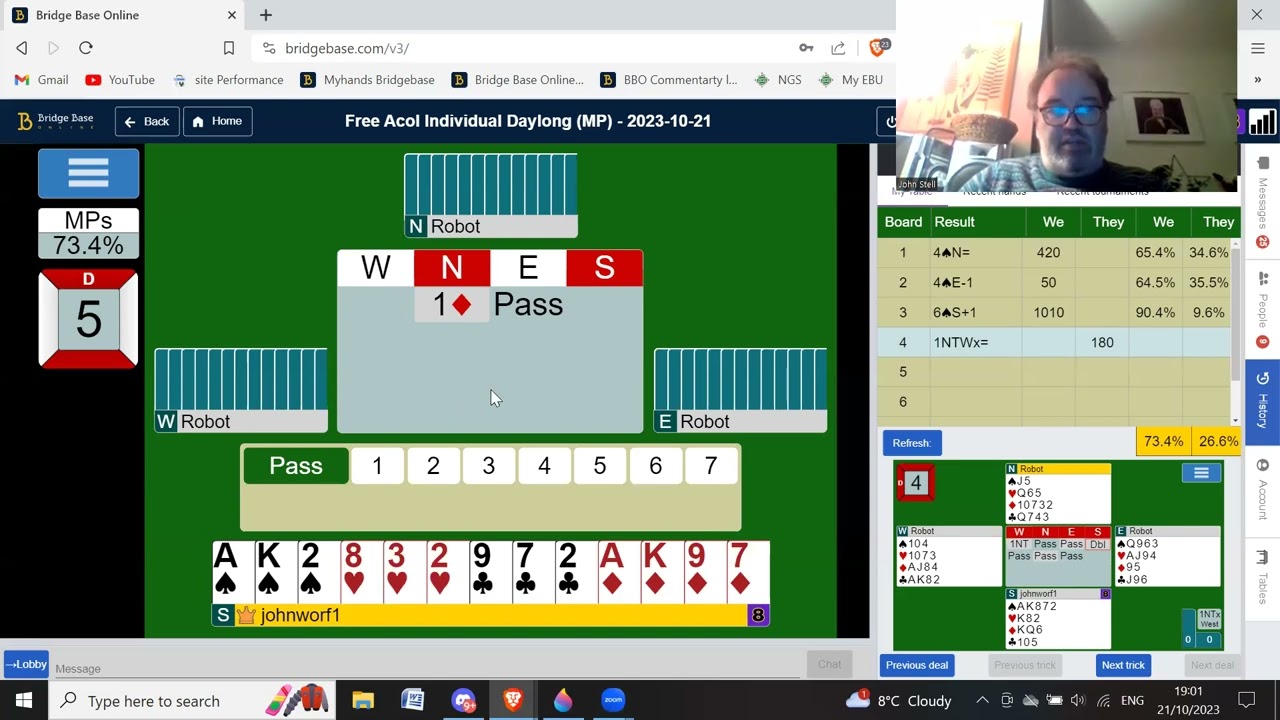Viewport: 1280px width, 720px height.
Task: Click the Lobby button
Action: click(x=25, y=664)
